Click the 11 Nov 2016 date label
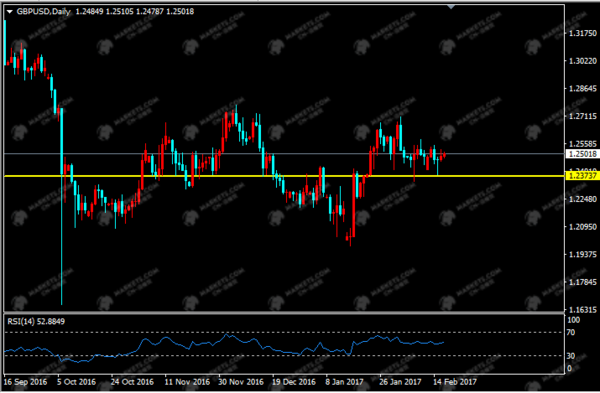Image resolution: width=600 pixels, height=393 pixels. pos(187,382)
